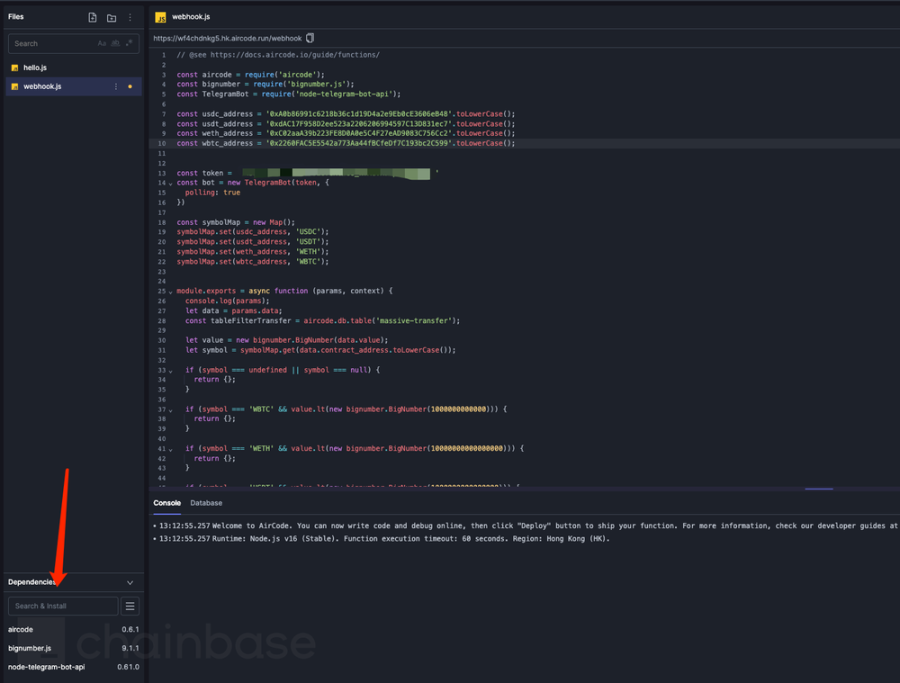Select the Console tab
Viewport: 900px width, 683px height.
[x=167, y=503]
